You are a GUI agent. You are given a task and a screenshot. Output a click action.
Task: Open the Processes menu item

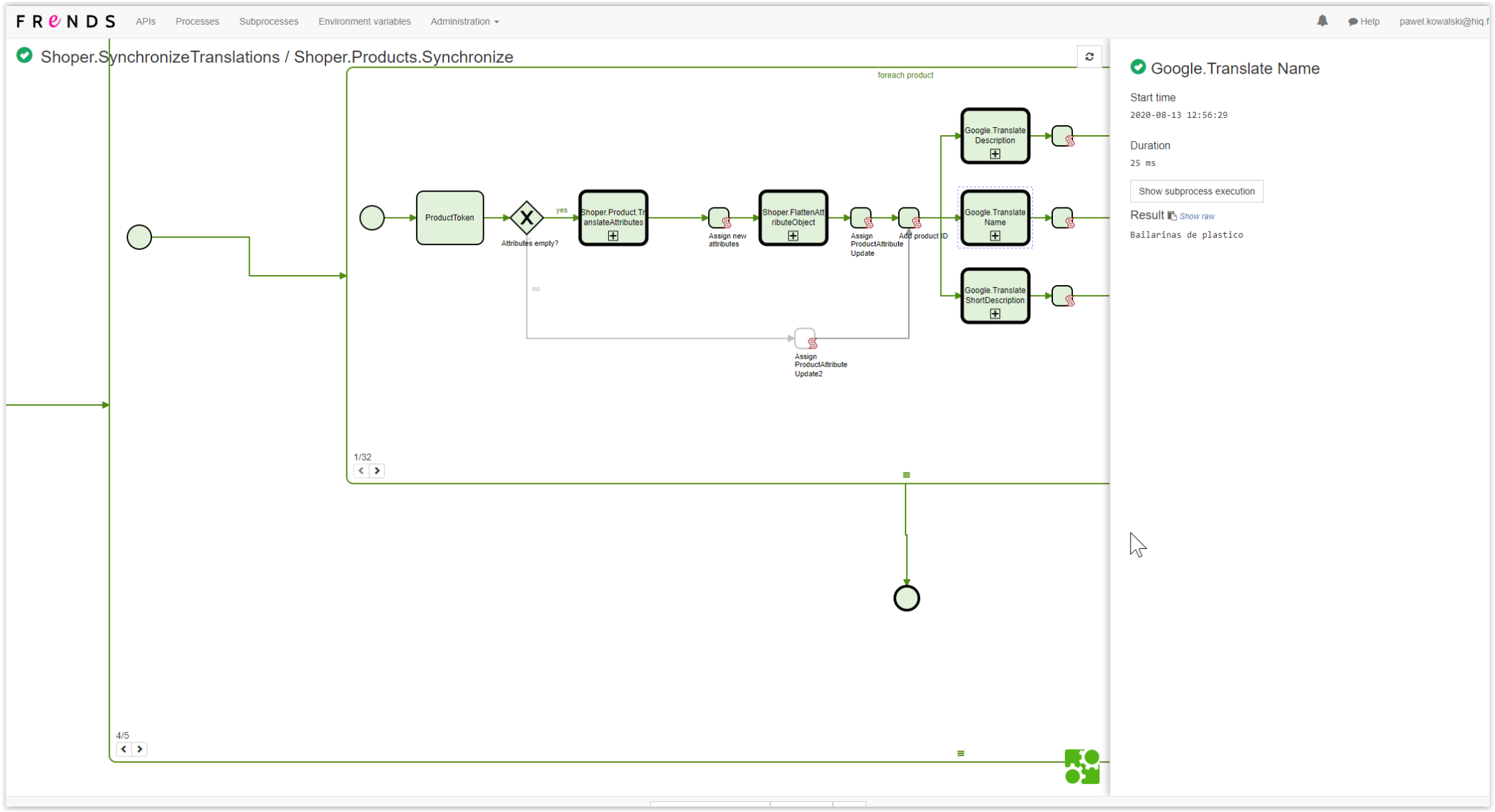point(197,21)
